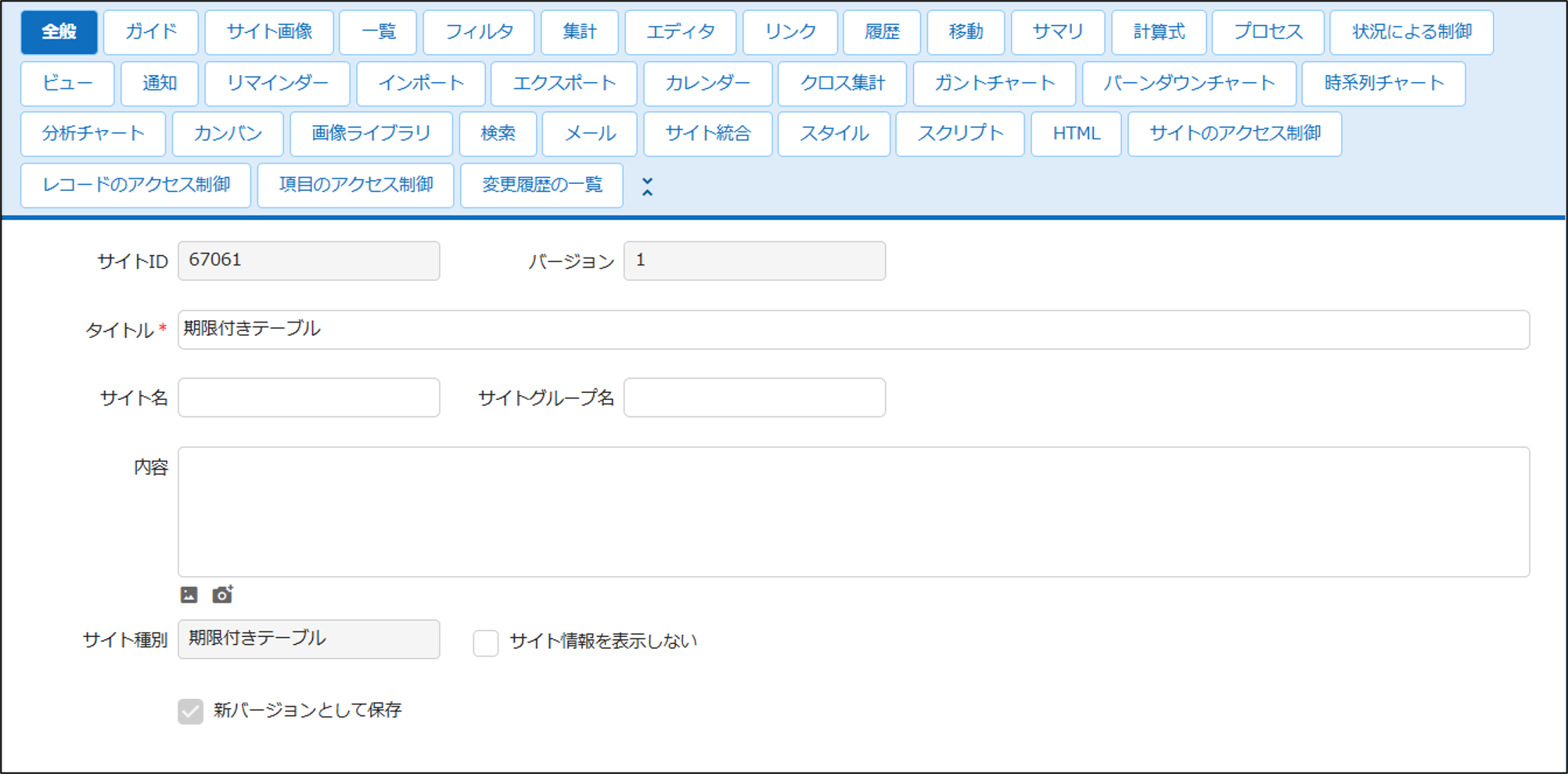Go to 分析チャート tab
1568x774 pixels.
click(x=93, y=135)
